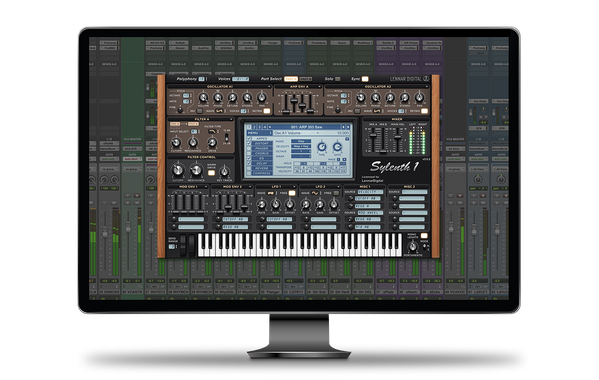The width and height of the screenshot is (599, 380).
Task: Select Part B in Part Select
Action: tap(305, 79)
